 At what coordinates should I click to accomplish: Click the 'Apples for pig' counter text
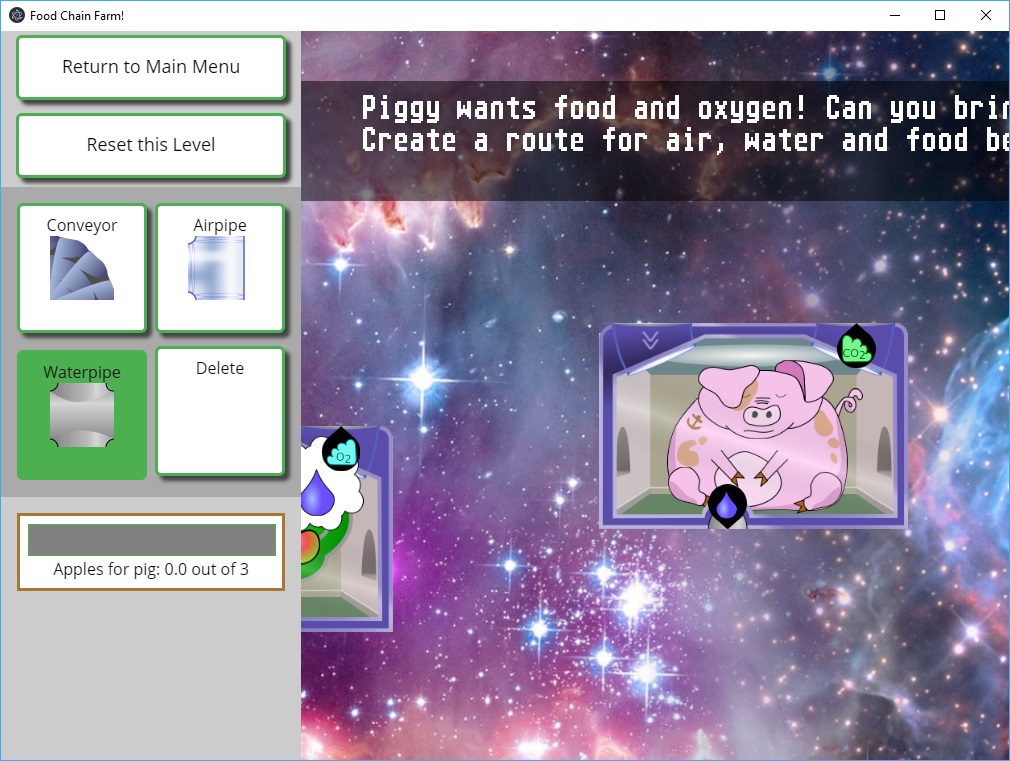(151, 570)
